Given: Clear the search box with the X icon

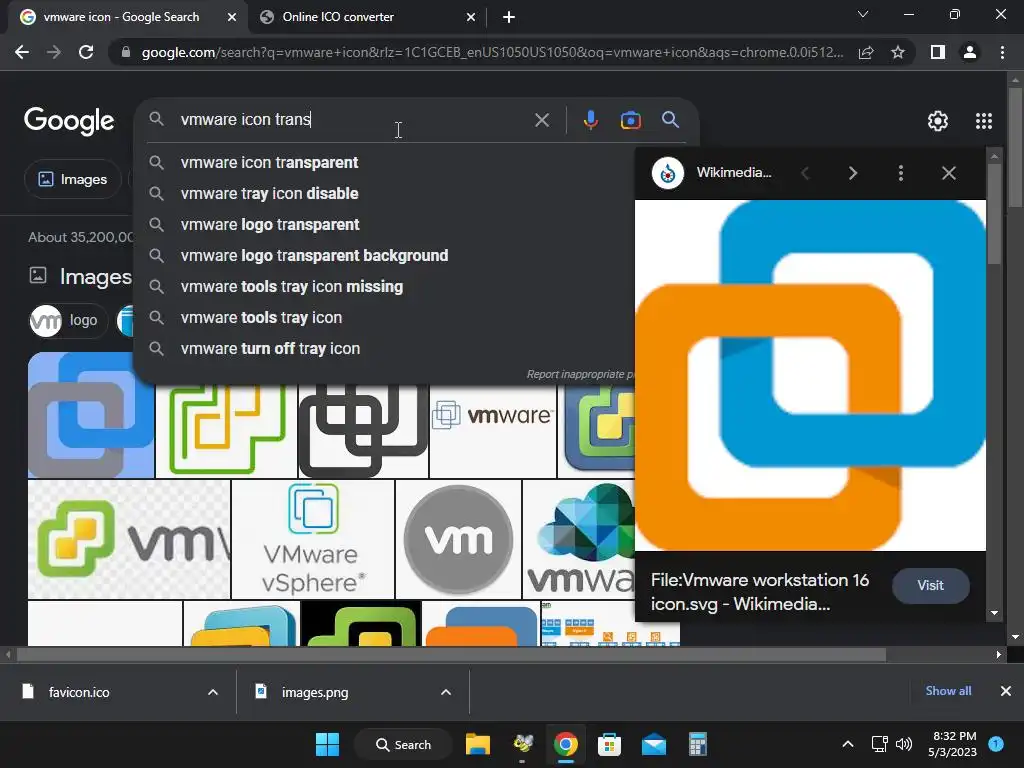Looking at the screenshot, I should point(542,120).
